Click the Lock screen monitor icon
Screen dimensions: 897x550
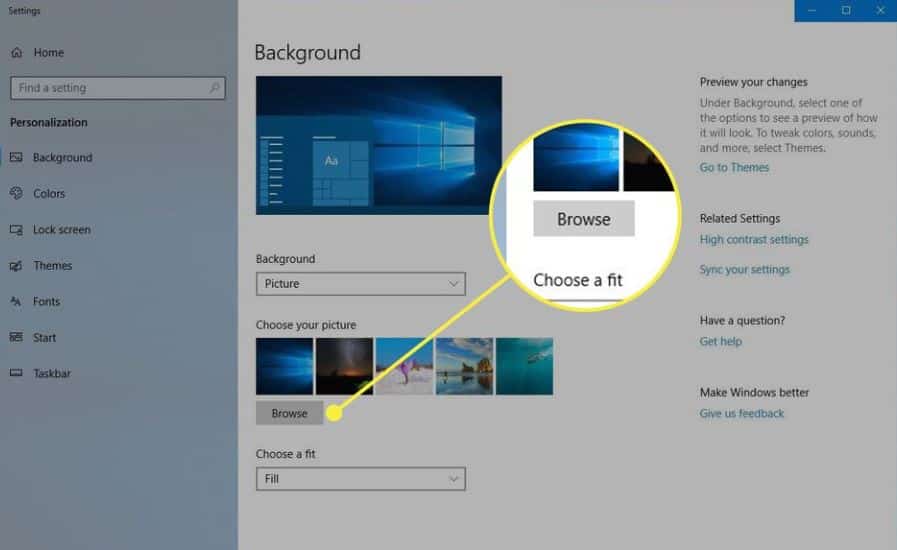[x=16, y=230]
